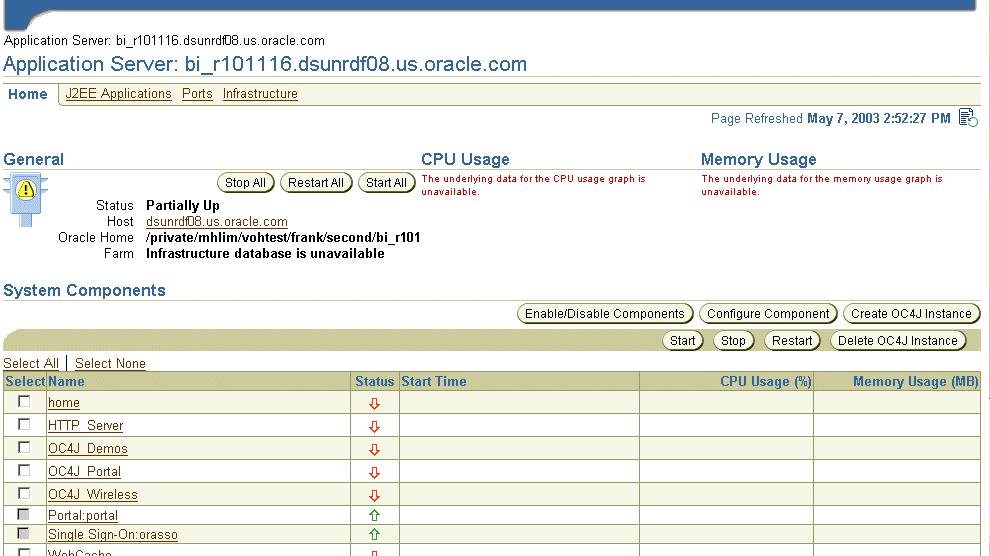The height and width of the screenshot is (556, 990).
Task: Tick the OC4J_Demos checkbox
Action: coord(24,447)
